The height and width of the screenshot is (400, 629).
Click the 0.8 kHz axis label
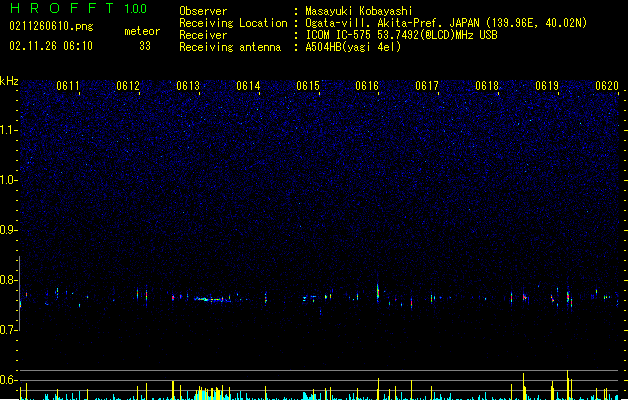point(8,280)
